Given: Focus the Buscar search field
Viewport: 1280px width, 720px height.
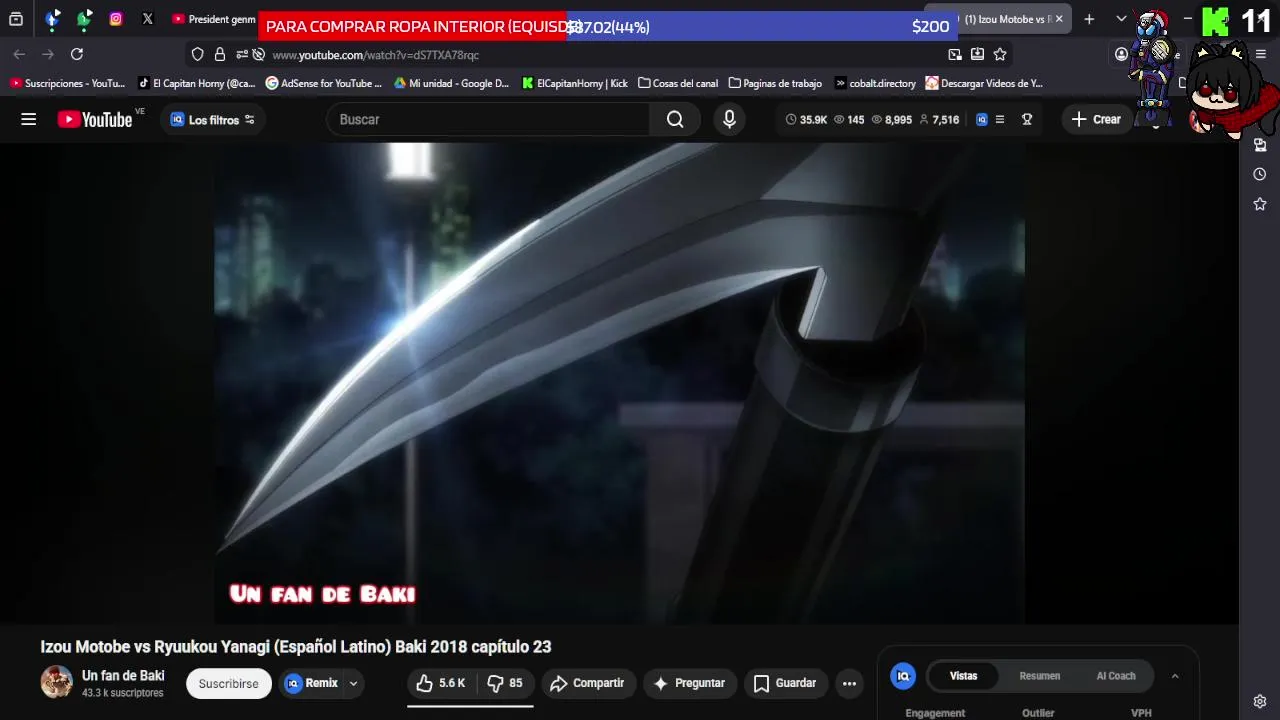Looking at the screenshot, I should (490, 119).
